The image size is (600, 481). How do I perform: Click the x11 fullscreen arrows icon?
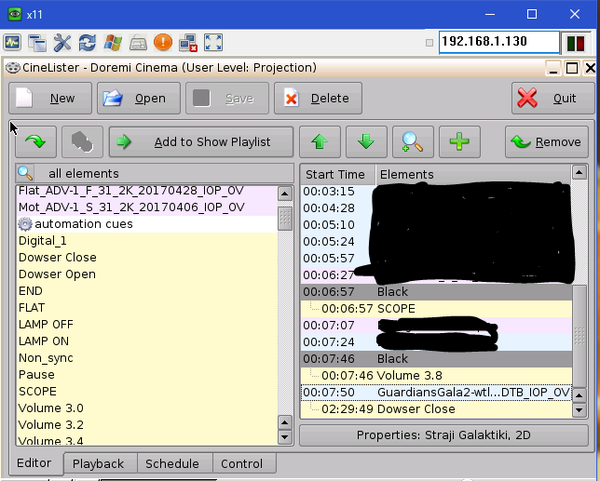click(213, 43)
